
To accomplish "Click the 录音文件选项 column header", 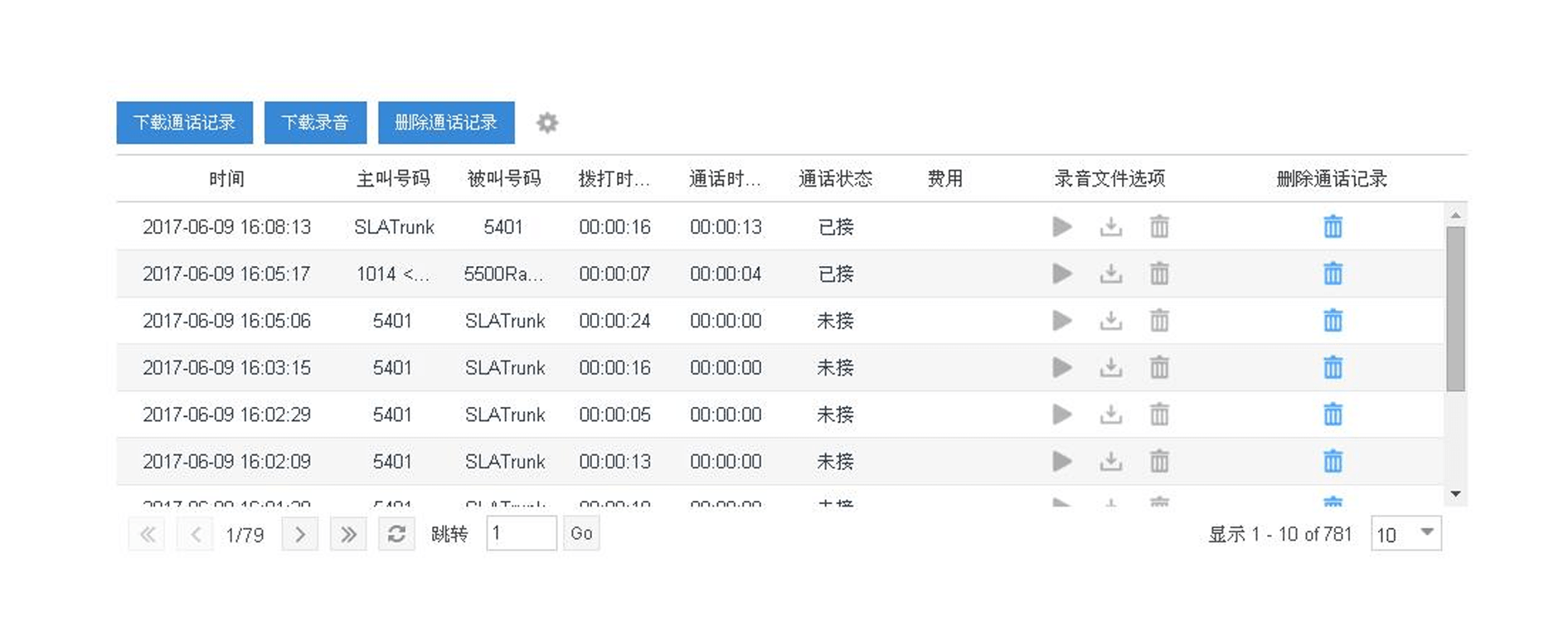I will [1110, 179].
